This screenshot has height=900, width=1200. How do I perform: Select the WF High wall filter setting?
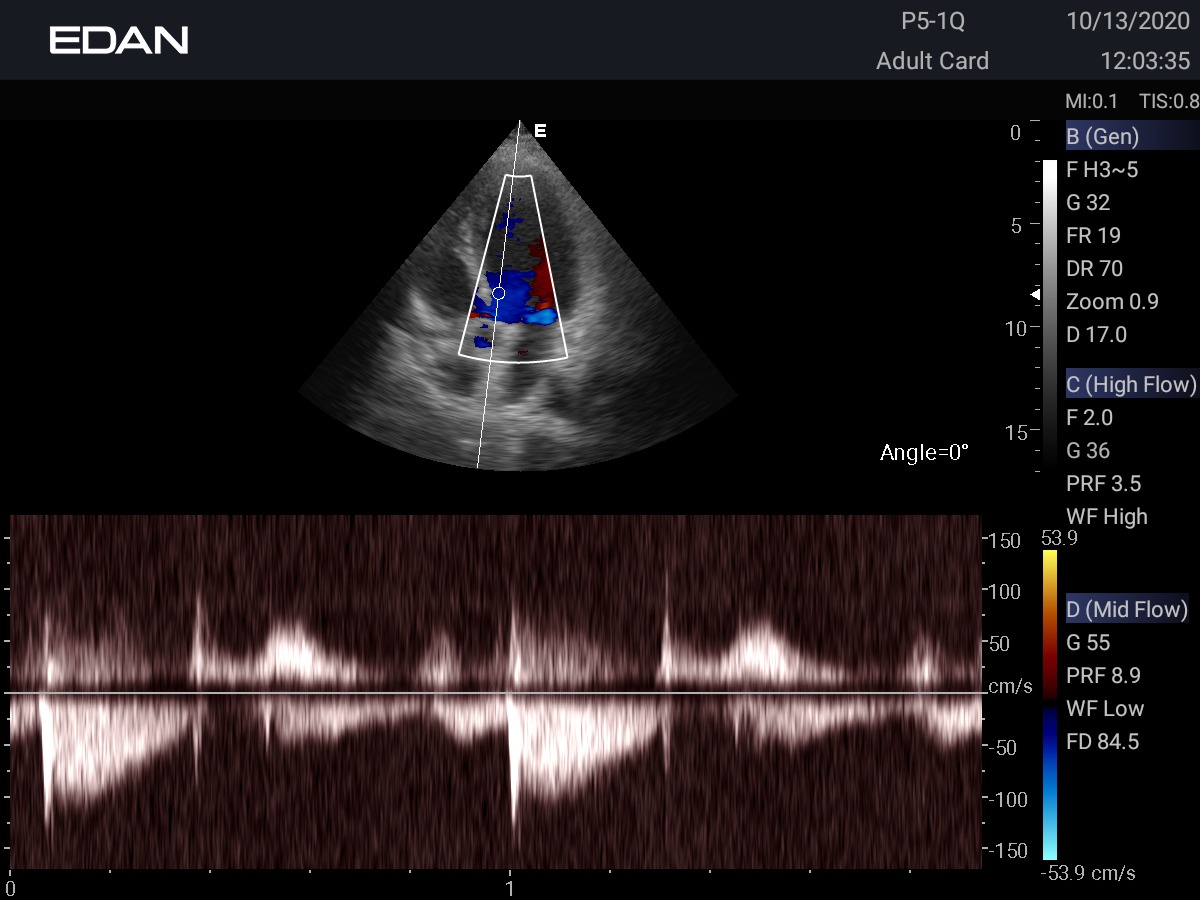[x=1107, y=516]
